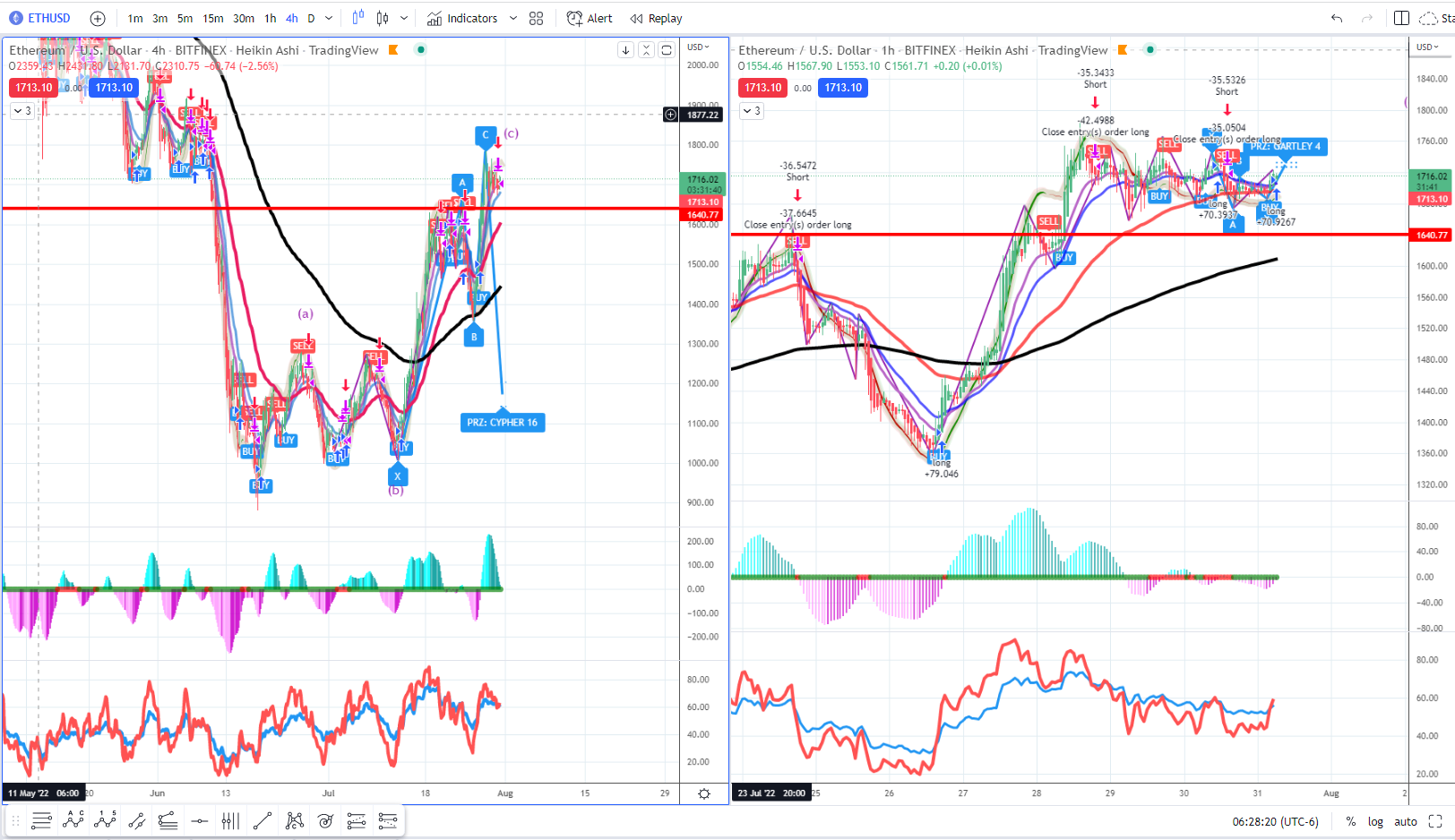Click the downward arrow button in 4h chart header

[625, 50]
